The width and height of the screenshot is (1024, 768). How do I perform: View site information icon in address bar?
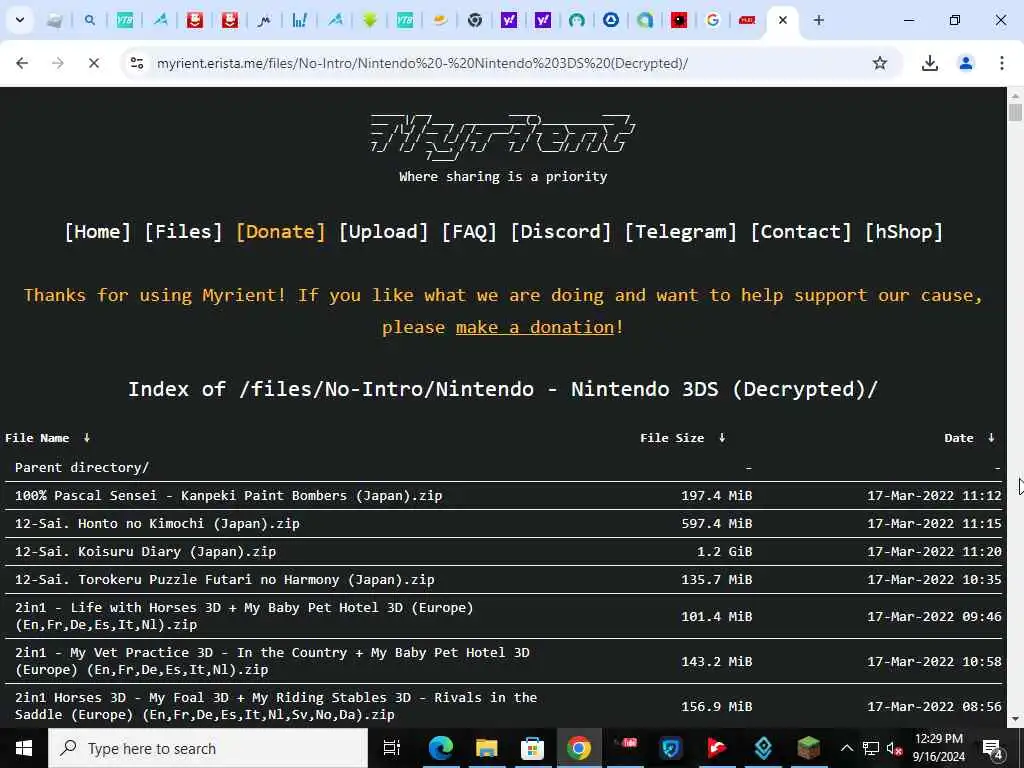pos(137,63)
